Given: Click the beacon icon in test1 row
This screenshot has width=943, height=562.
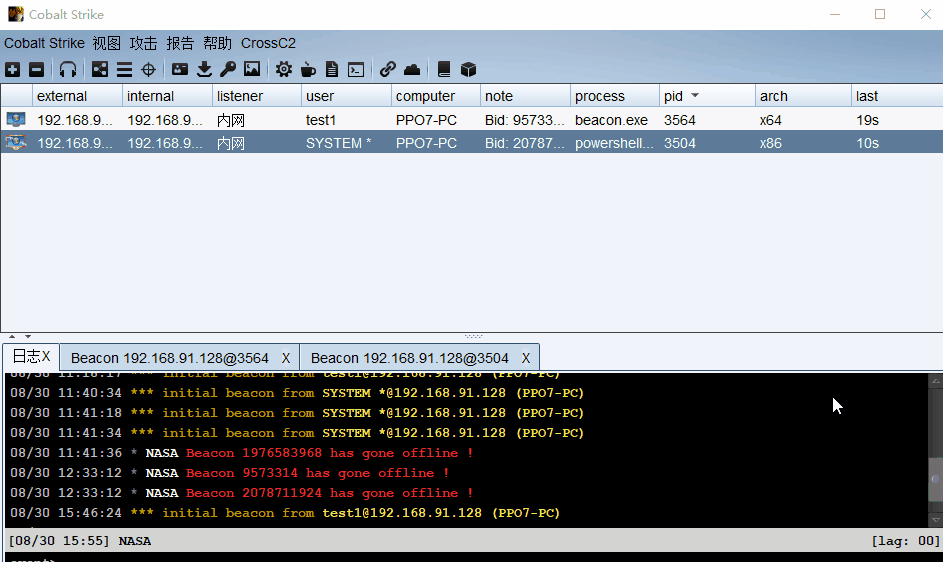Looking at the screenshot, I should [16, 119].
